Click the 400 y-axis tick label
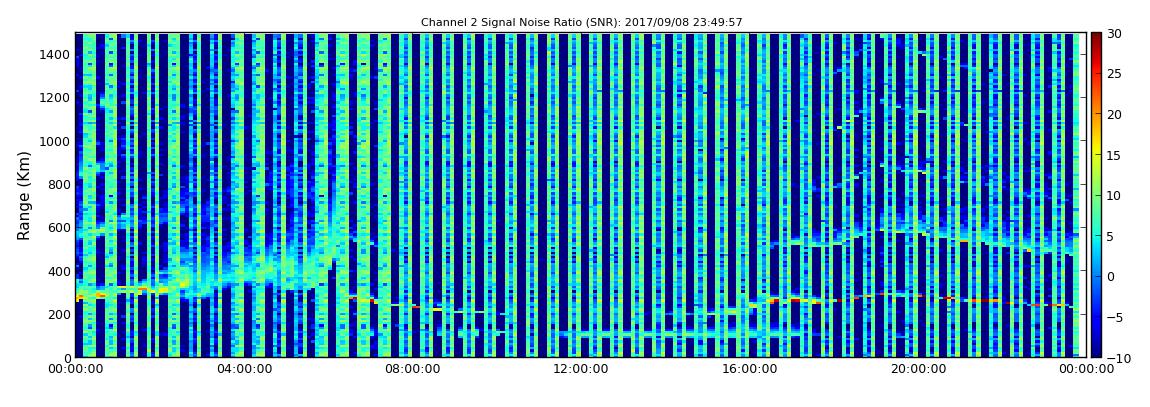This screenshot has width=1150, height=407. (x=60, y=271)
